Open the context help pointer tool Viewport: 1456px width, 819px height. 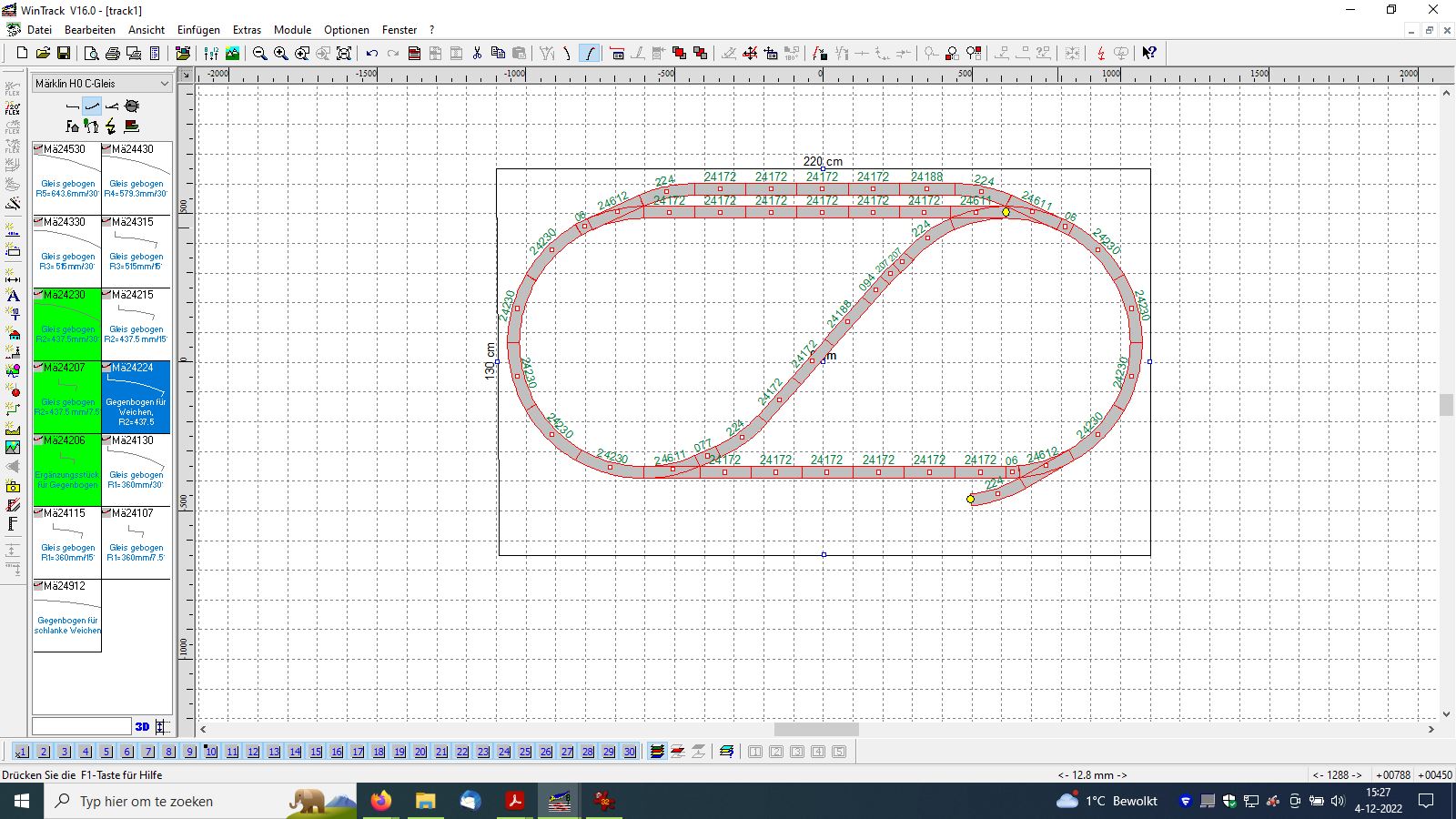(1149, 54)
